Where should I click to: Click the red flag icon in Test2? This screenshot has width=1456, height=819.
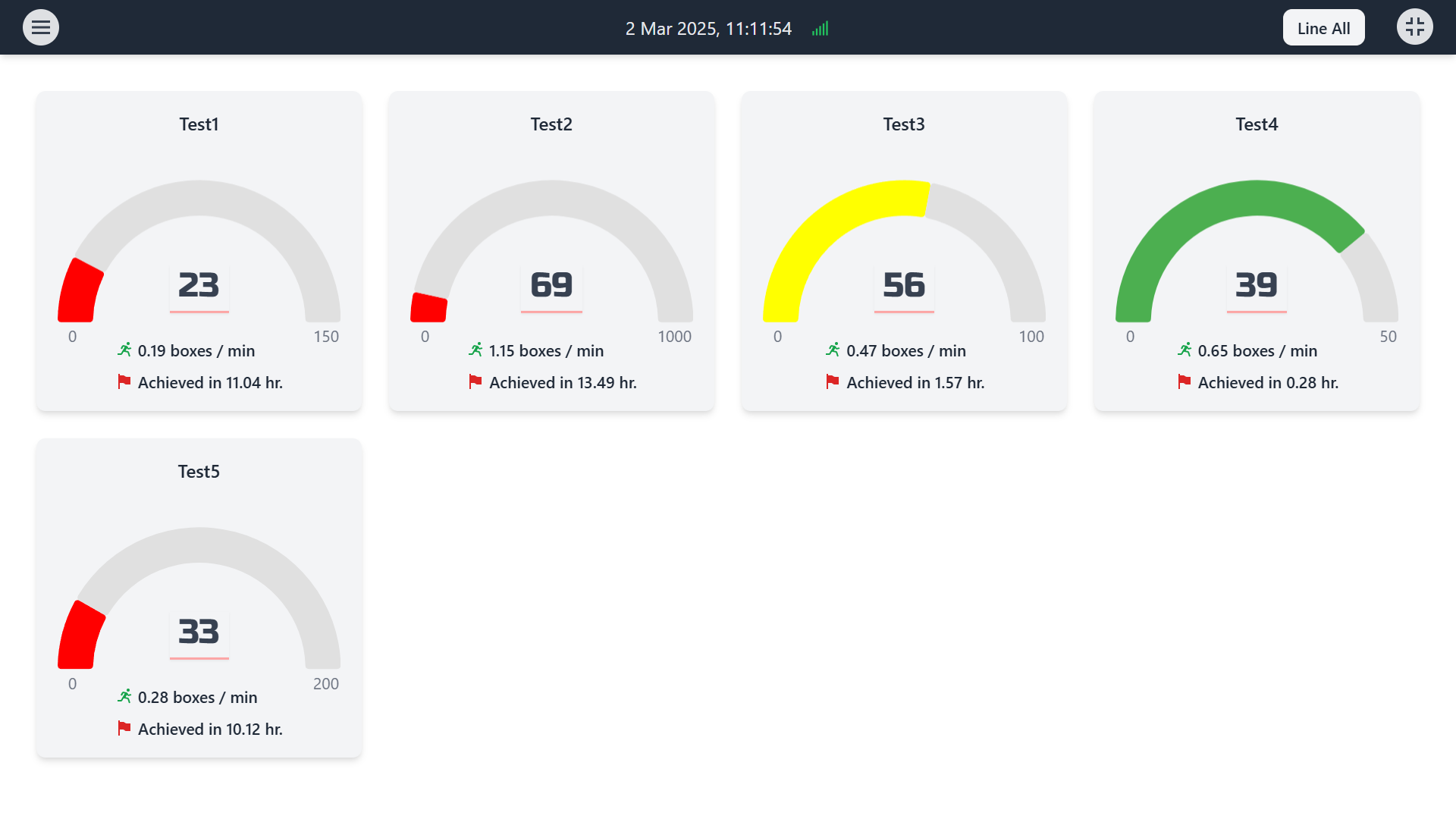[x=475, y=381]
